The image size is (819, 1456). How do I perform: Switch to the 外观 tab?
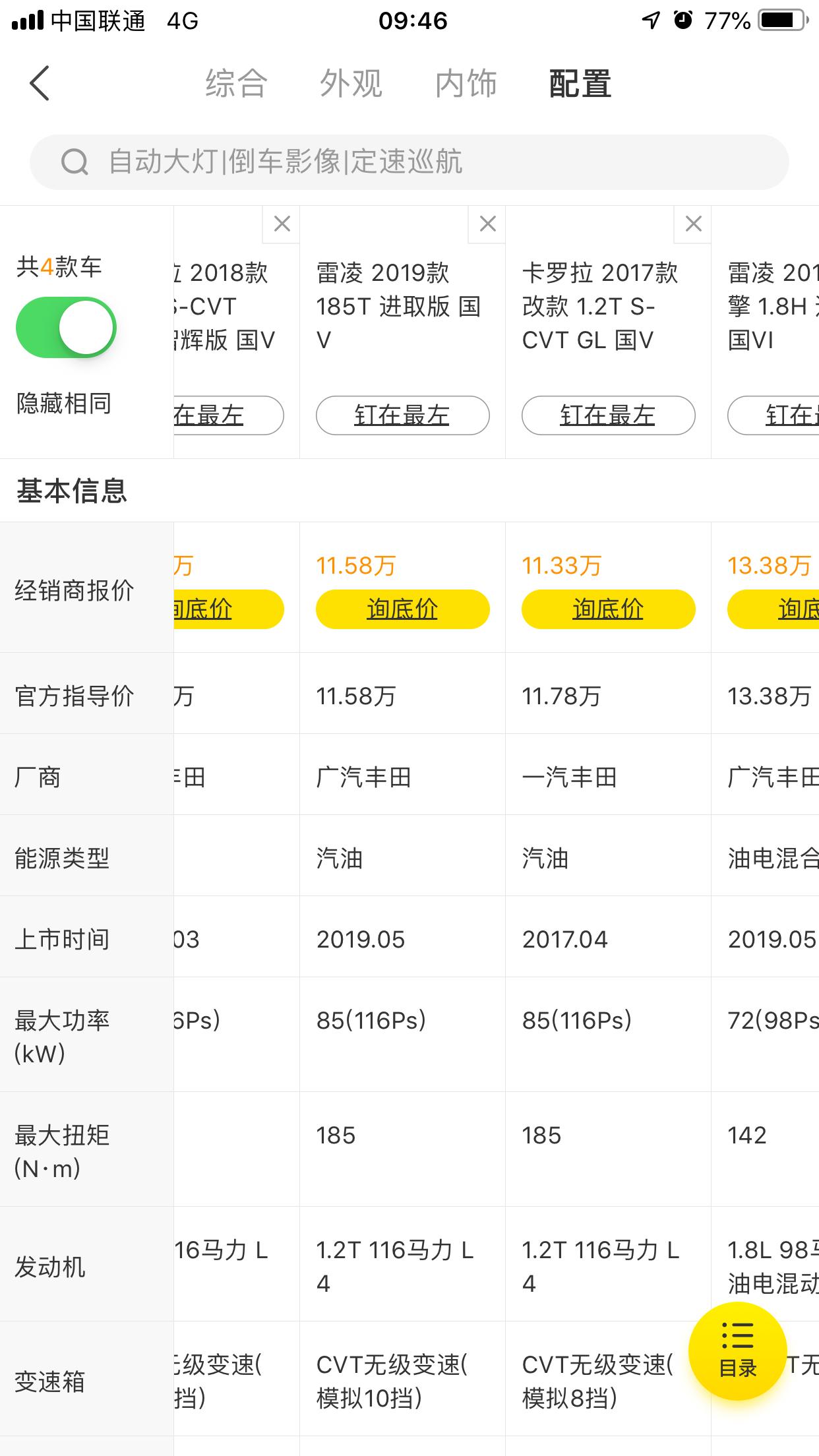click(351, 84)
